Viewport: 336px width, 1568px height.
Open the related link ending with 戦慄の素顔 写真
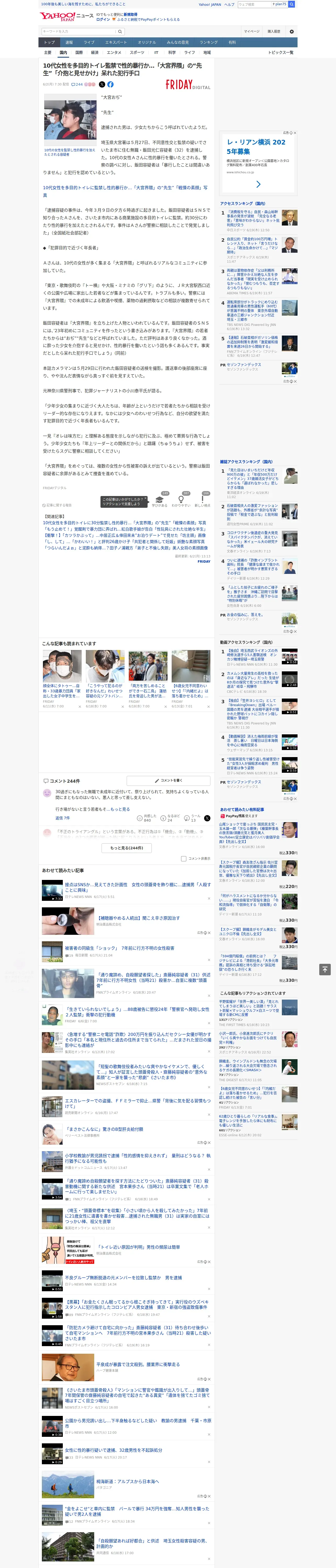coord(124,523)
